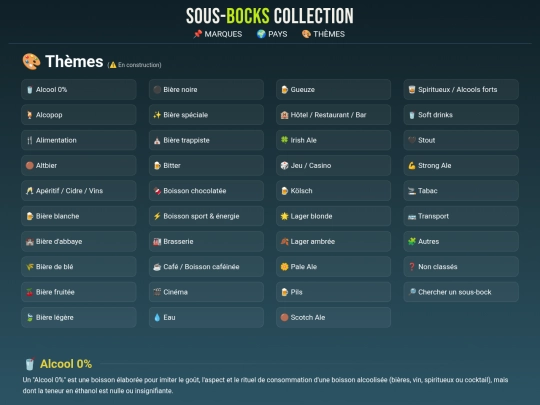Open the MARQUES navigation tab
The height and width of the screenshot is (405, 540).
tap(218, 34)
